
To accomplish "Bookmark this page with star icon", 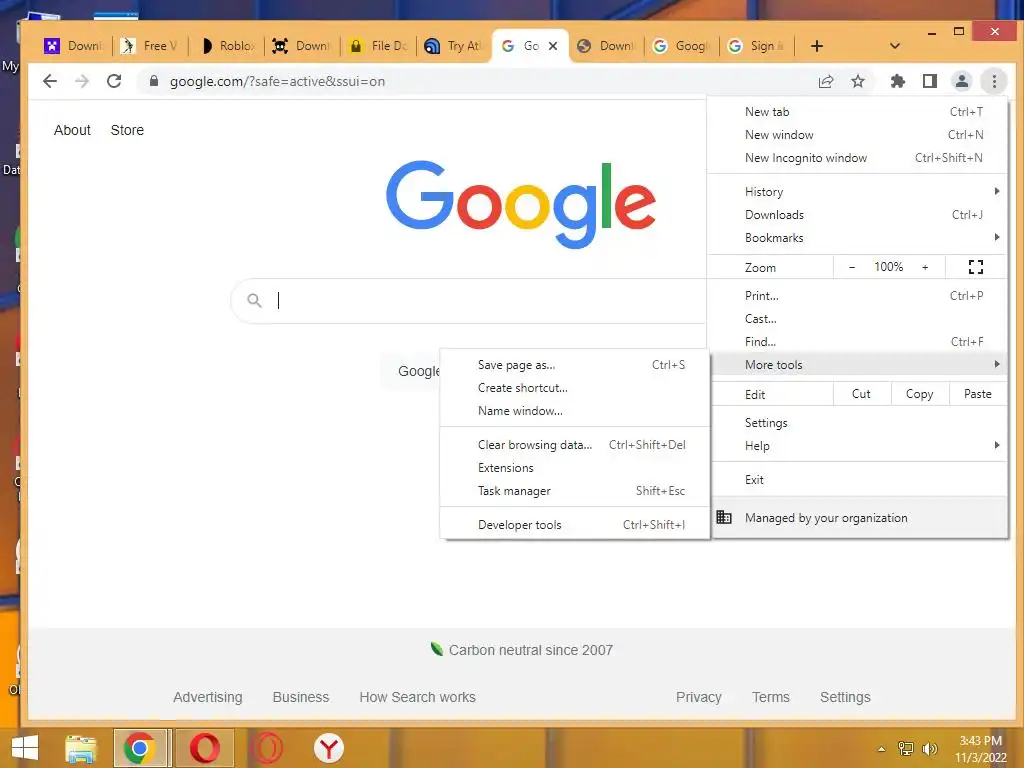I will [857, 81].
